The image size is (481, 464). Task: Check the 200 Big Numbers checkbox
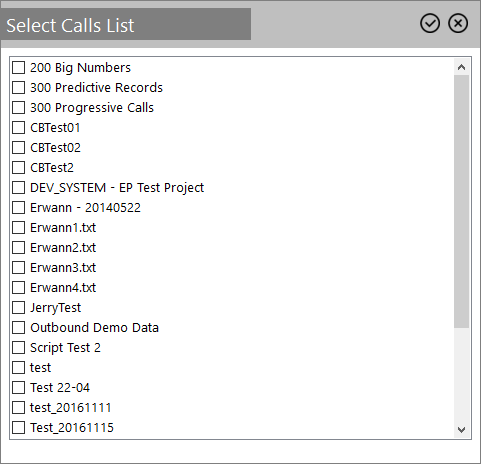18,67
